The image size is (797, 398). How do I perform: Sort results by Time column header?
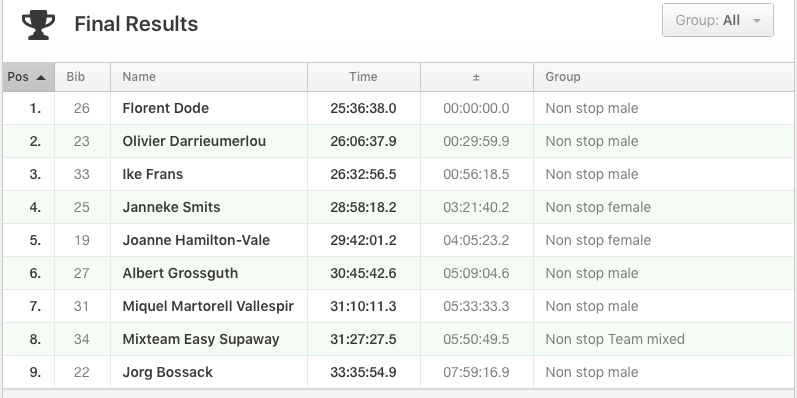[364, 77]
